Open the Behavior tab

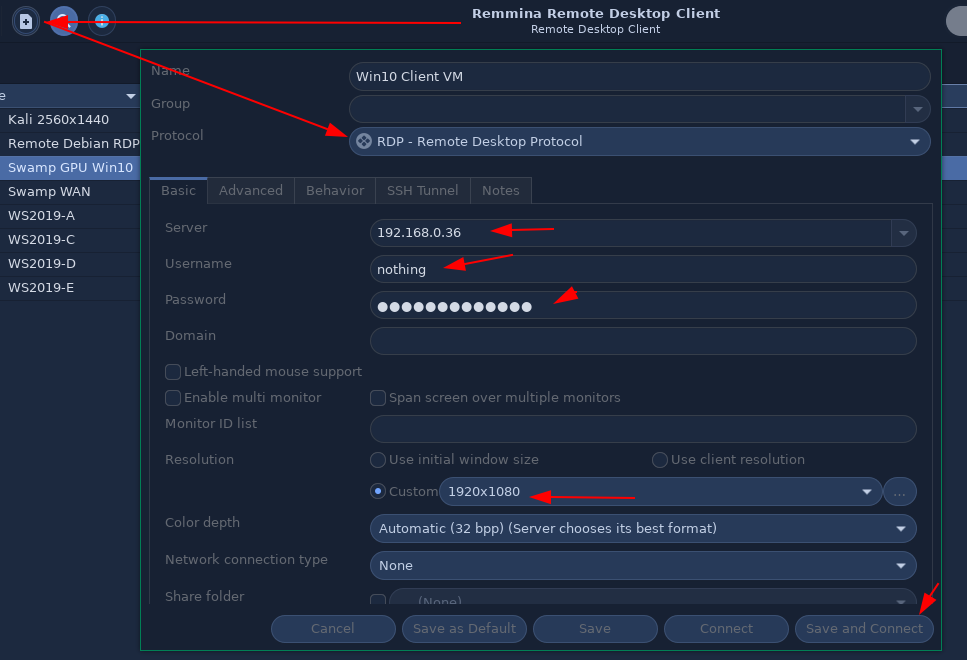tap(335, 191)
